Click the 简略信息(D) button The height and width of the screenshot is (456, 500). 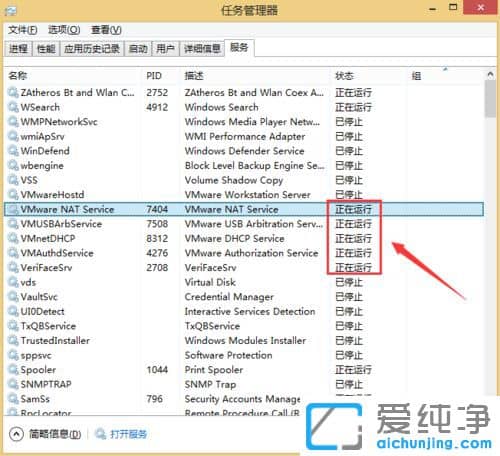click(x=55, y=434)
